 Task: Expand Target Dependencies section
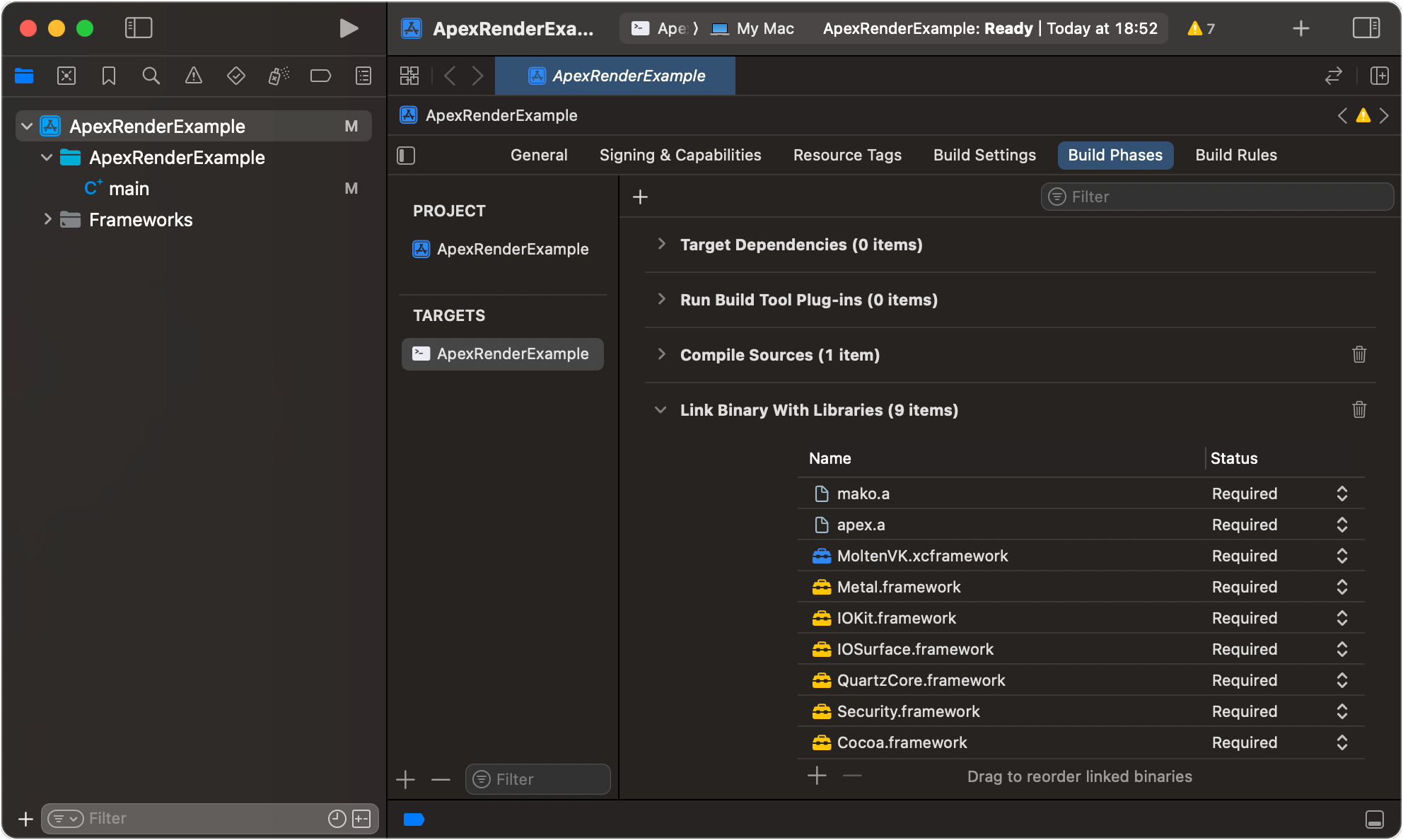(x=661, y=244)
